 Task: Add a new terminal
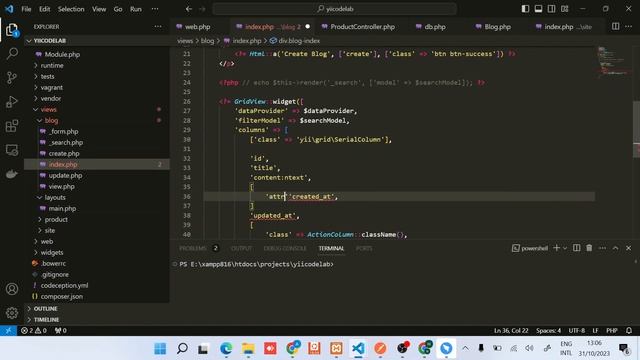click(x=556, y=248)
